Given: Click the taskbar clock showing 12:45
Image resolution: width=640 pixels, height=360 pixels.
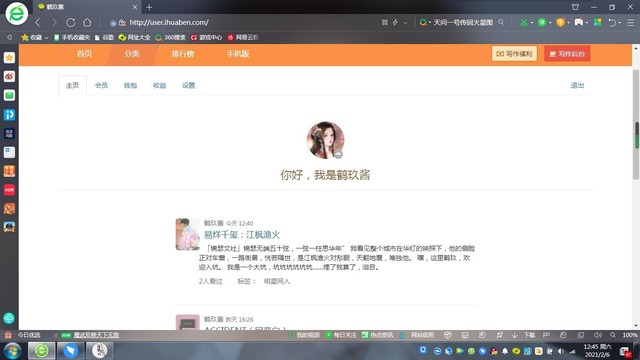Looking at the screenshot, I should tap(598, 351).
